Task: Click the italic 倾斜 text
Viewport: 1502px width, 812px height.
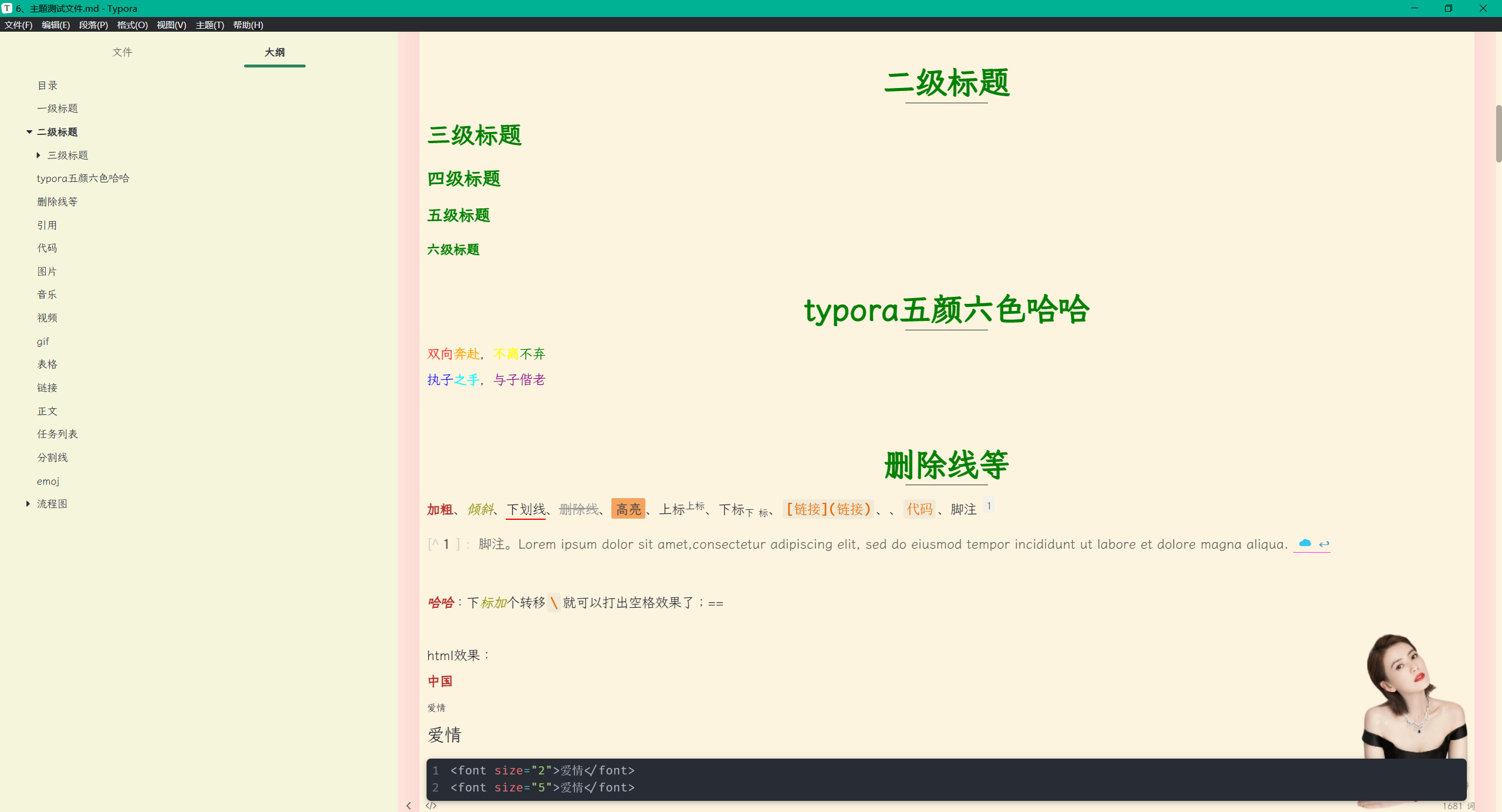Action: tap(480, 509)
